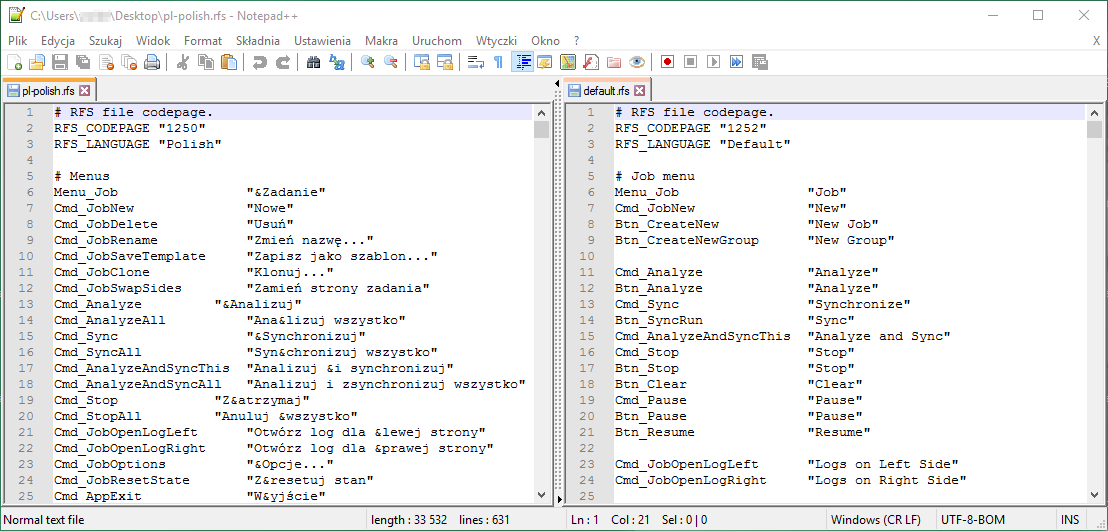Switch to the pl-polish.rfs tab

[48, 91]
